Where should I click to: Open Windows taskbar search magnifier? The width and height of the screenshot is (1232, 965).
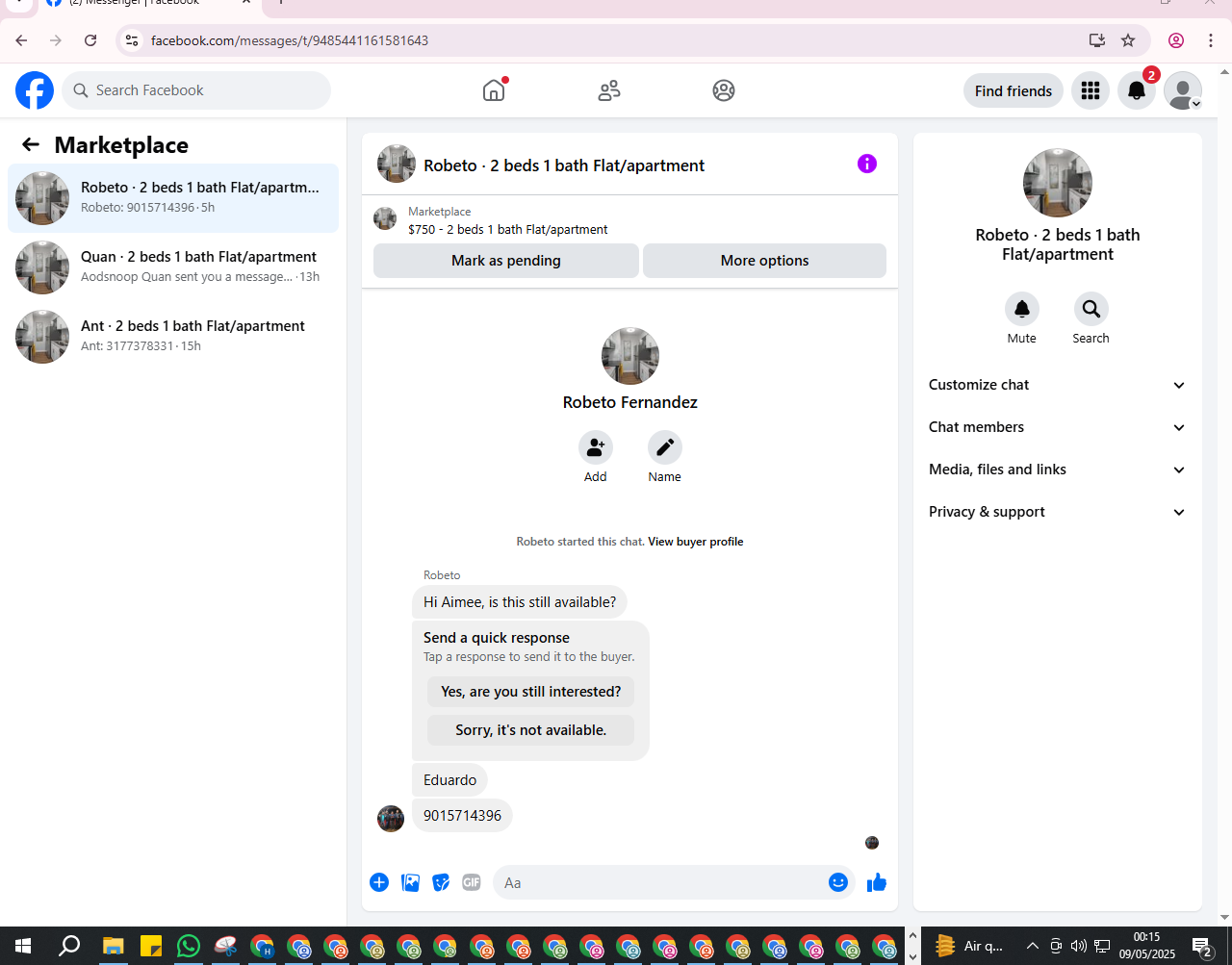click(x=69, y=946)
